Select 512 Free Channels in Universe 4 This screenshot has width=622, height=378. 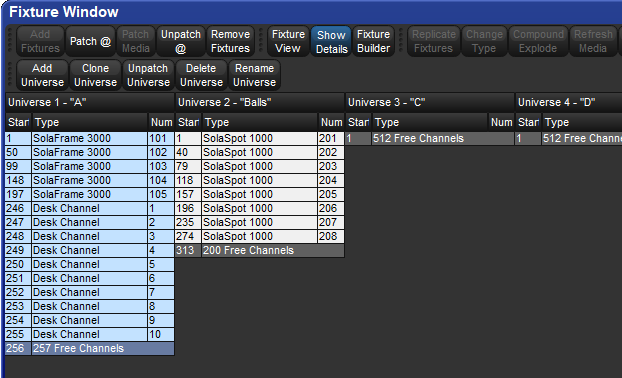point(569,138)
